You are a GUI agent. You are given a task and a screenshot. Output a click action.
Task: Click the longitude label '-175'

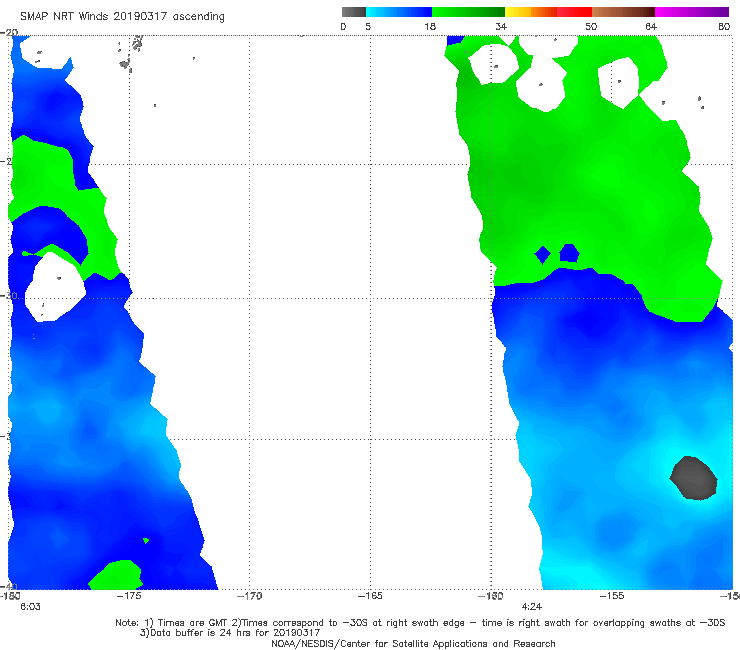[129, 596]
